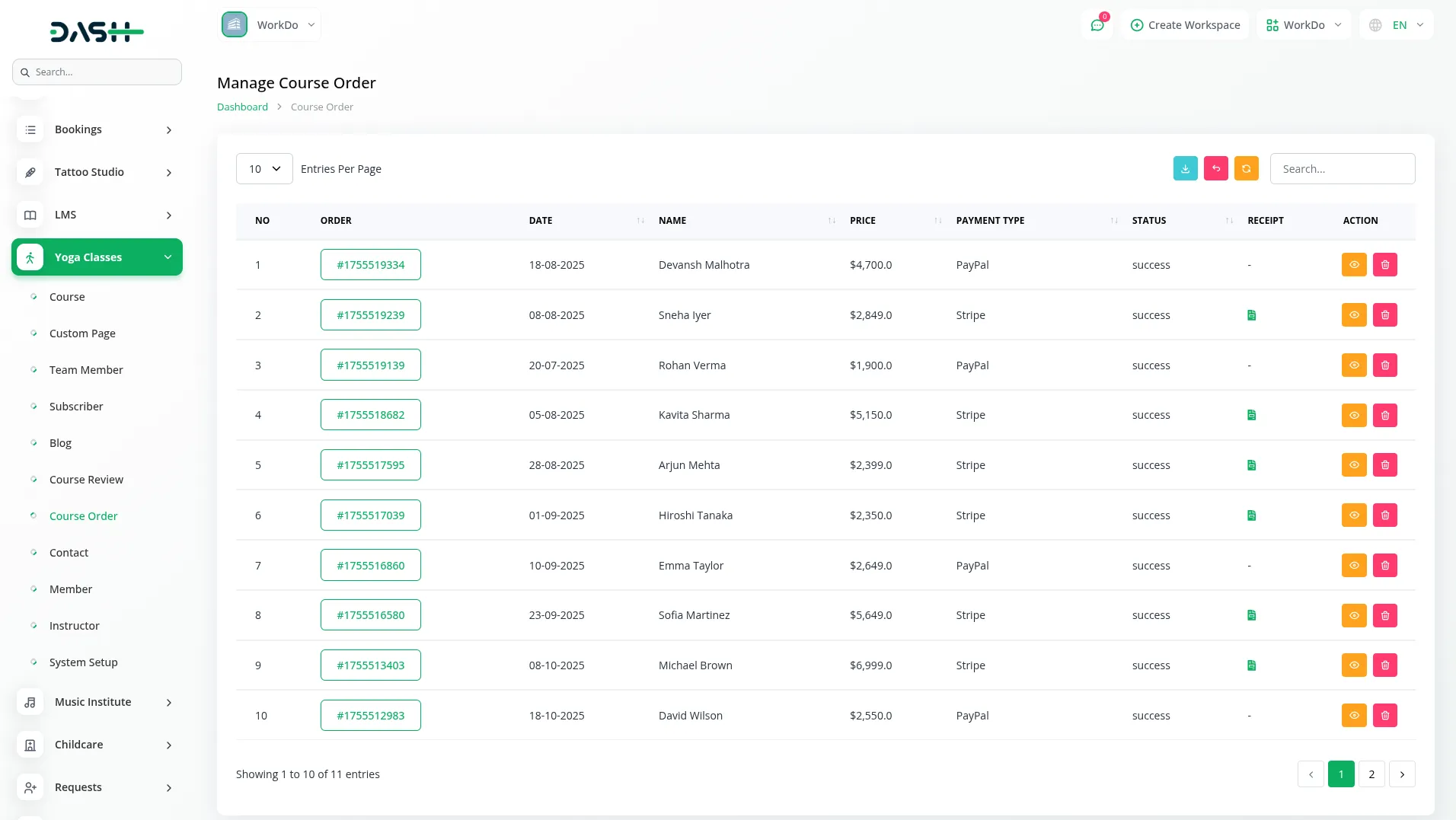Click the Dashboard breadcrumb link
This screenshot has width=1456, height=820.
click(x=242, y=107)
